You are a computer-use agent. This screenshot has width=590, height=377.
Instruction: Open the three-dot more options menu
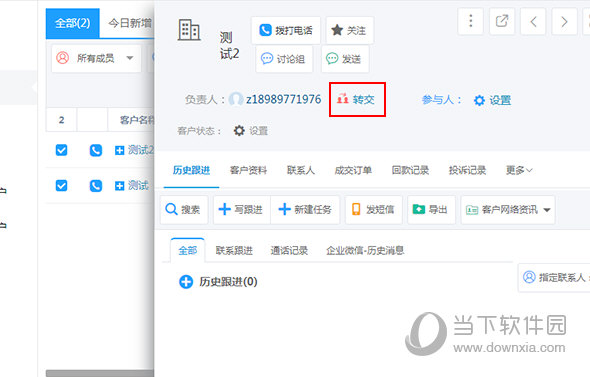[471, 21]
